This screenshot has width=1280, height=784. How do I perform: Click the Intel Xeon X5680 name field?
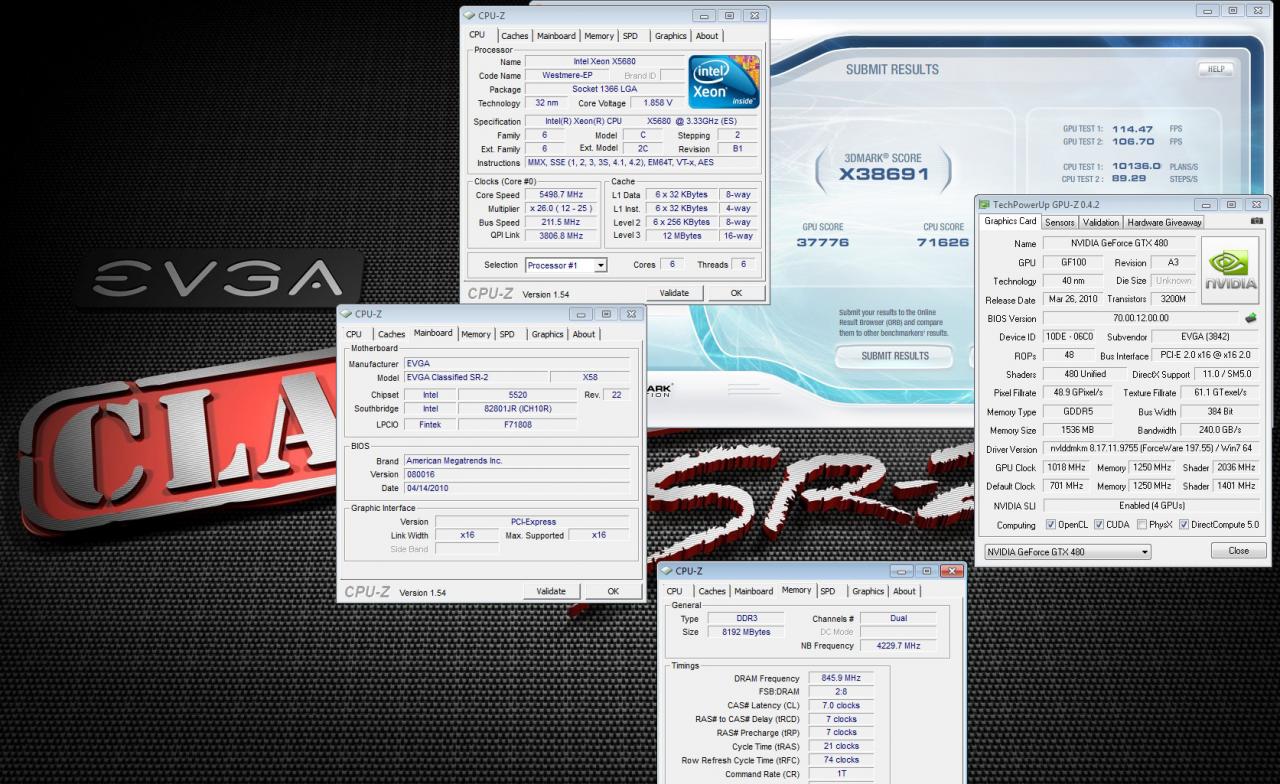603,62
